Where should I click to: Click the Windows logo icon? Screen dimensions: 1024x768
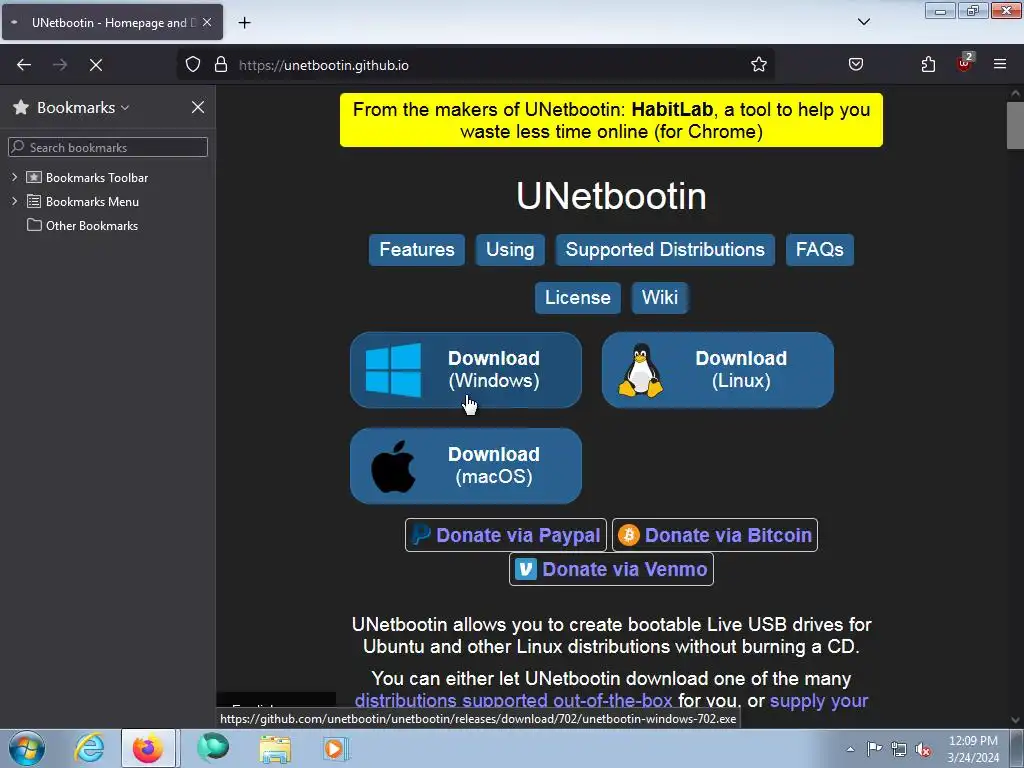[393, 370]
